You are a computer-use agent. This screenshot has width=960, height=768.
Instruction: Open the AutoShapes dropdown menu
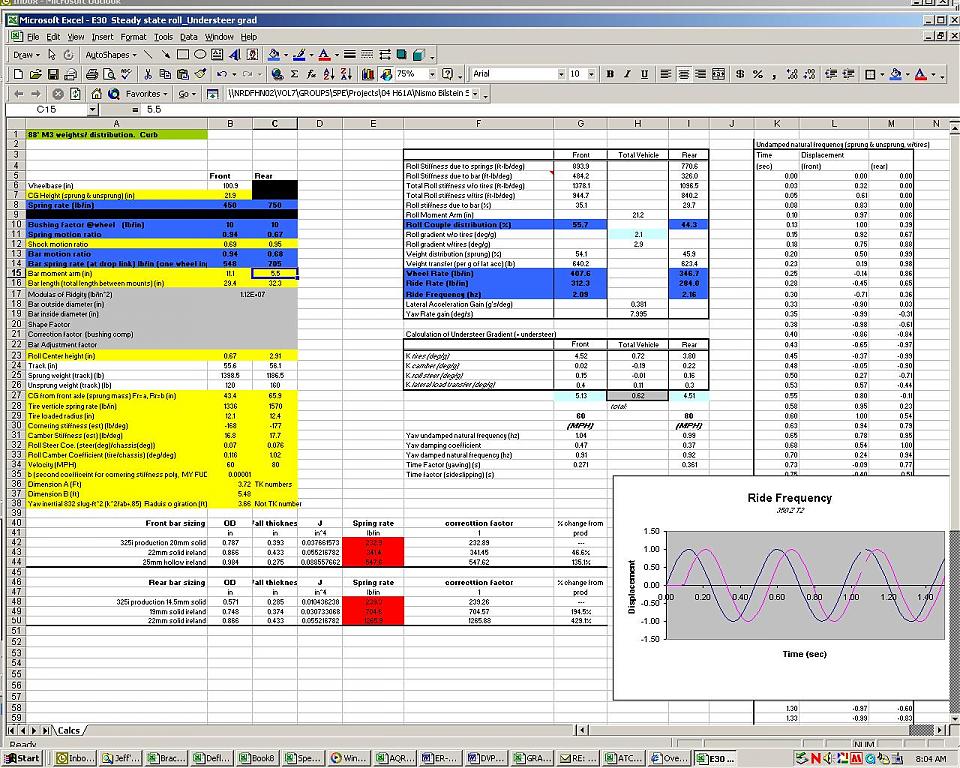coord(108,54)
